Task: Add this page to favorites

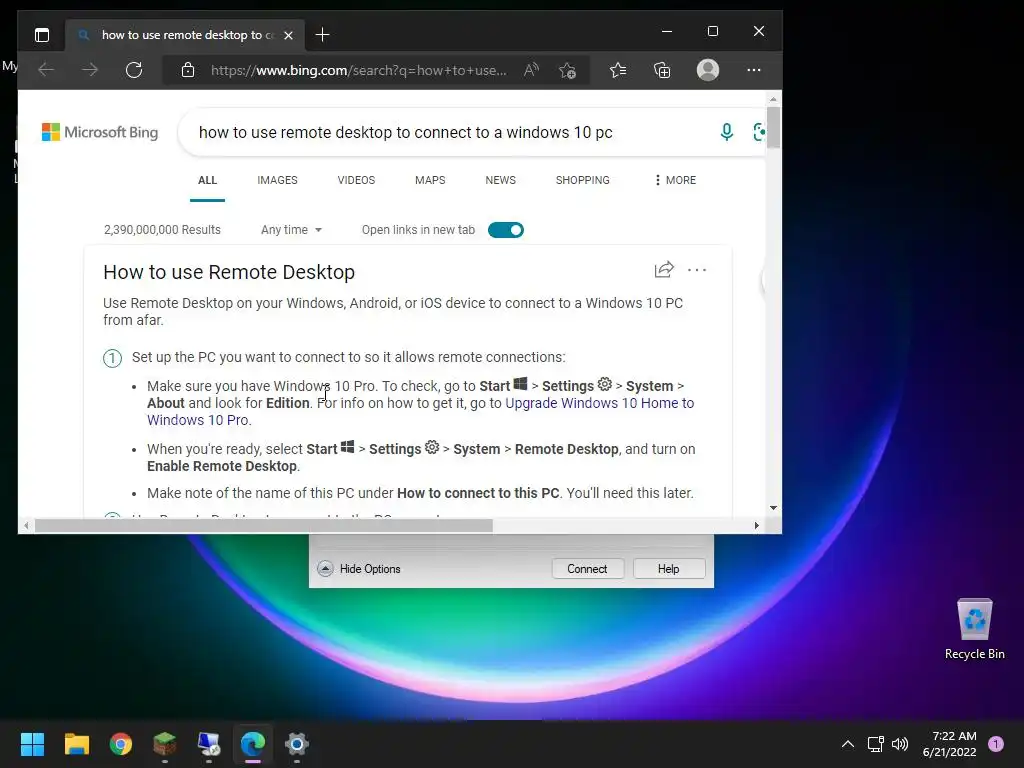Action: point(568,70)
